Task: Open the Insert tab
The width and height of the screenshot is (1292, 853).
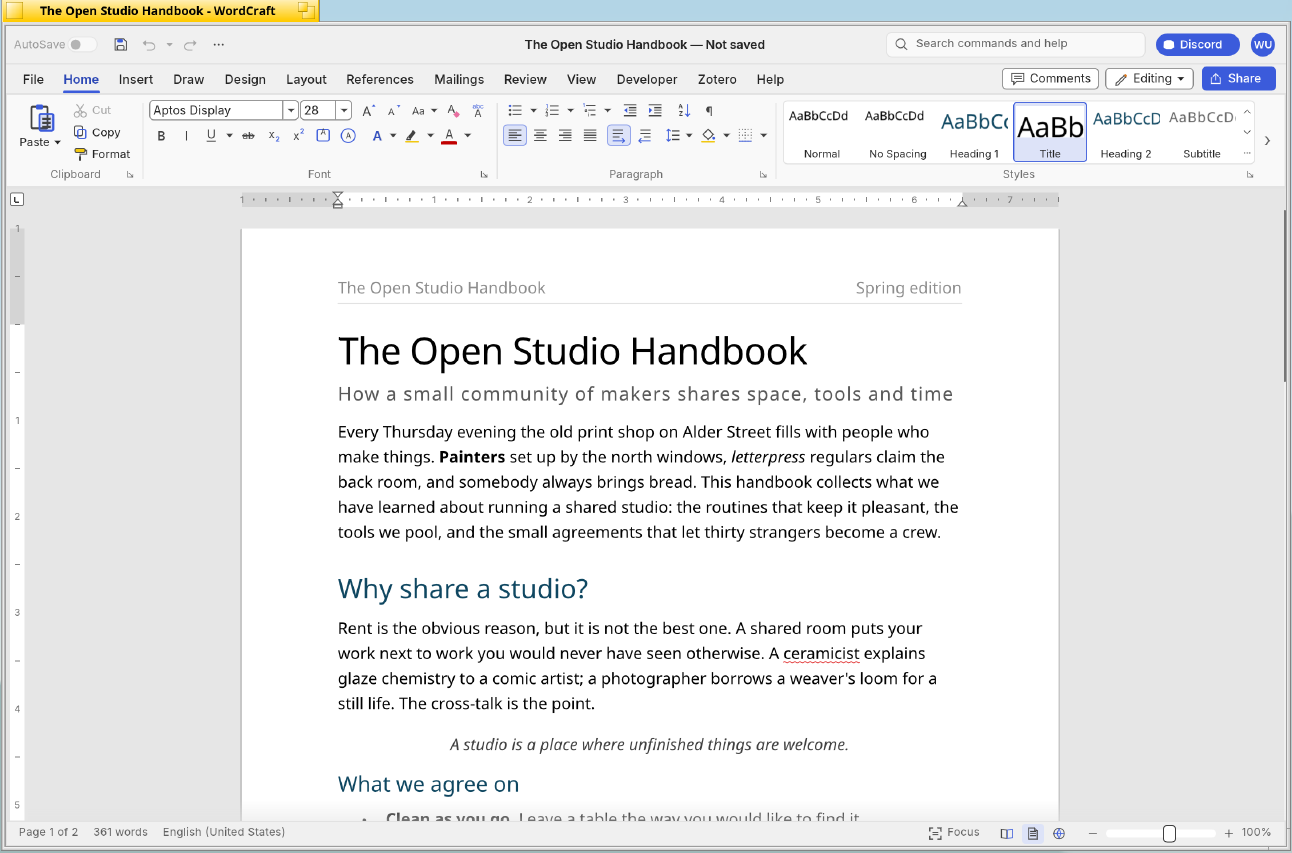Action: pos(136,79)
